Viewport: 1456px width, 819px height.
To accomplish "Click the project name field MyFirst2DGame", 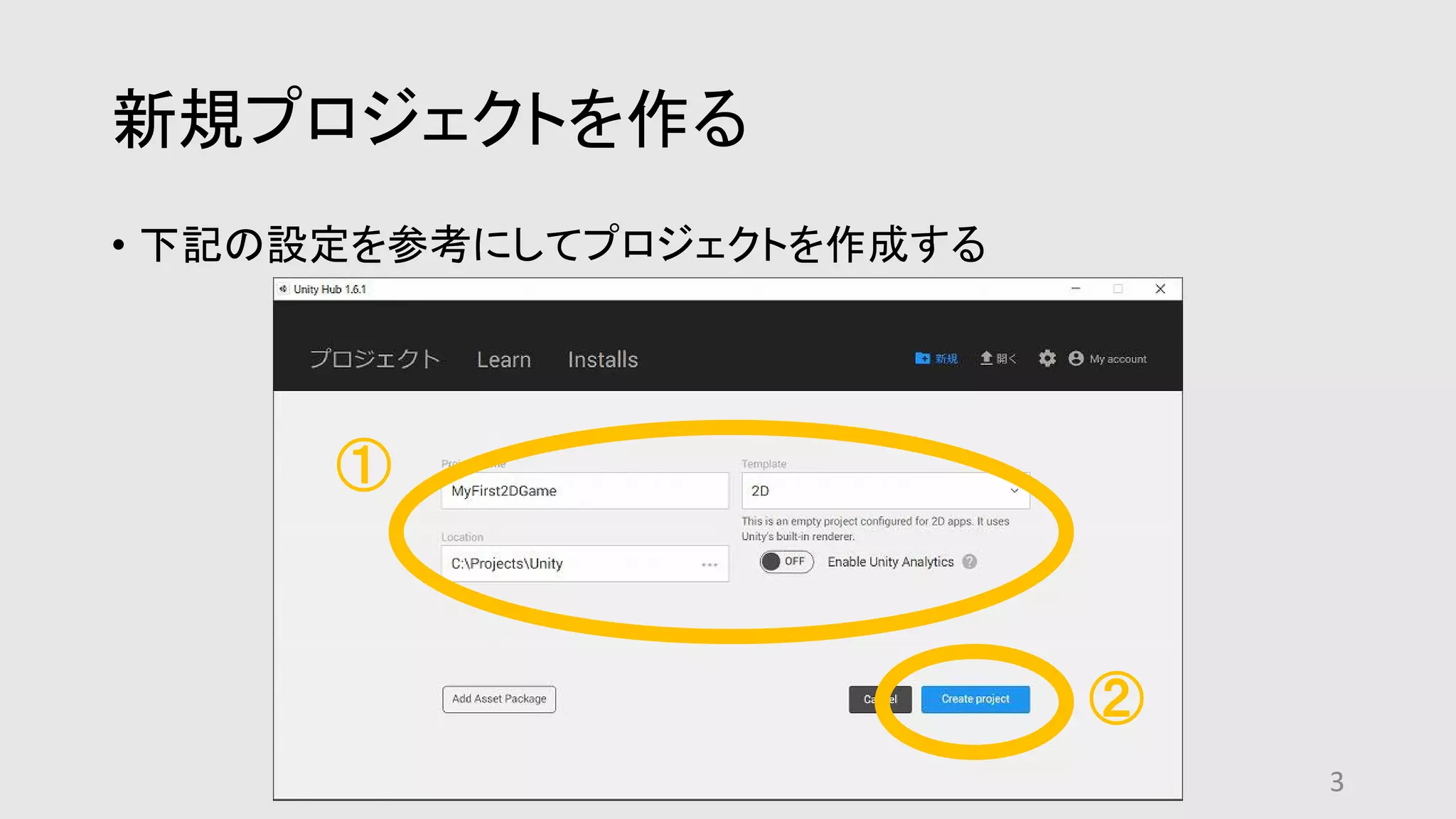I will (585, 491).
